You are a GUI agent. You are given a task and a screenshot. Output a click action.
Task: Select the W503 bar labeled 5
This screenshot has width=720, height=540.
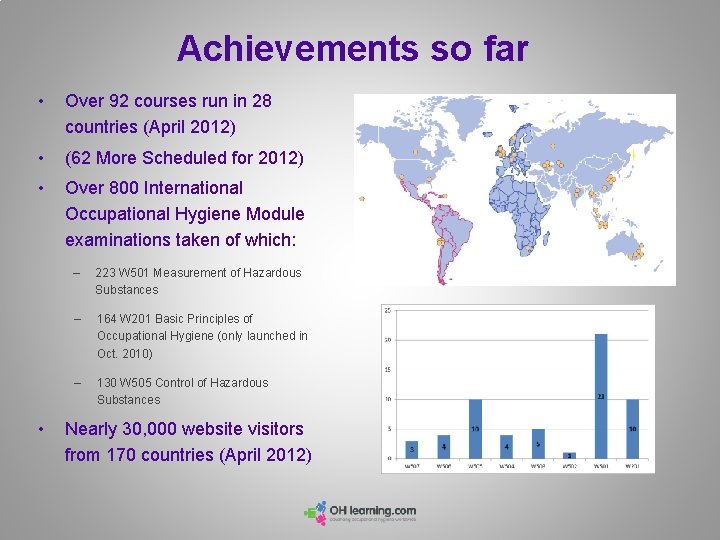(x=538, y=444)
